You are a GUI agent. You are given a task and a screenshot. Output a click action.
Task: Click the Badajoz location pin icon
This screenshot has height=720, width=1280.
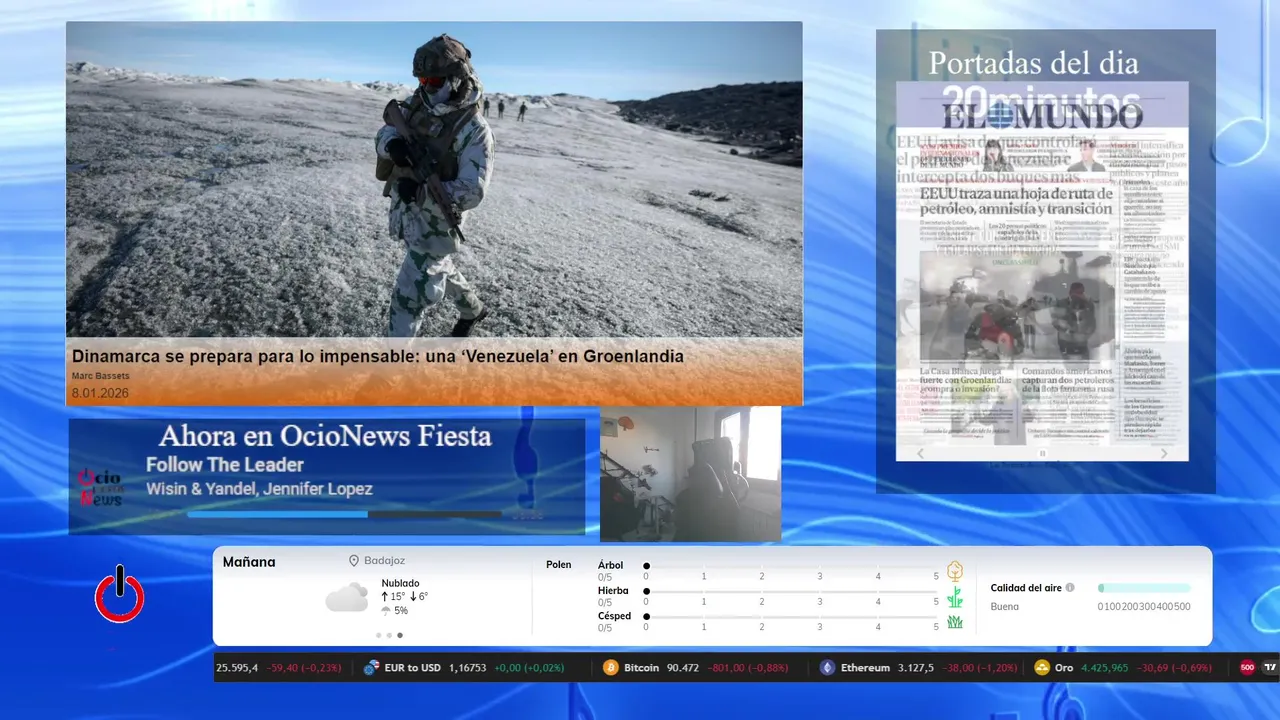354,561
